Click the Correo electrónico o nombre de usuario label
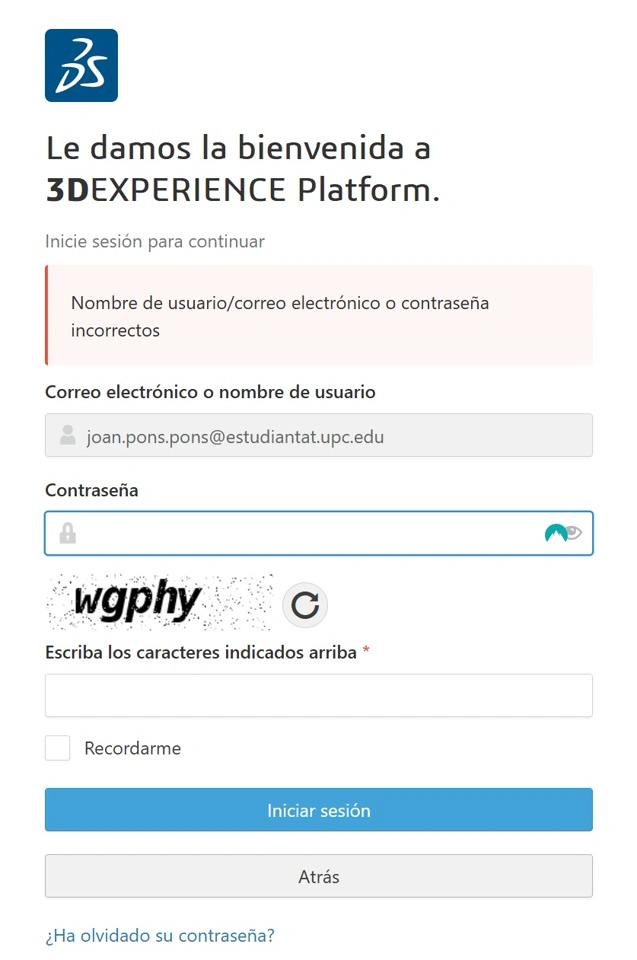This screenshot has width=637, height=960. coord(210,392)
